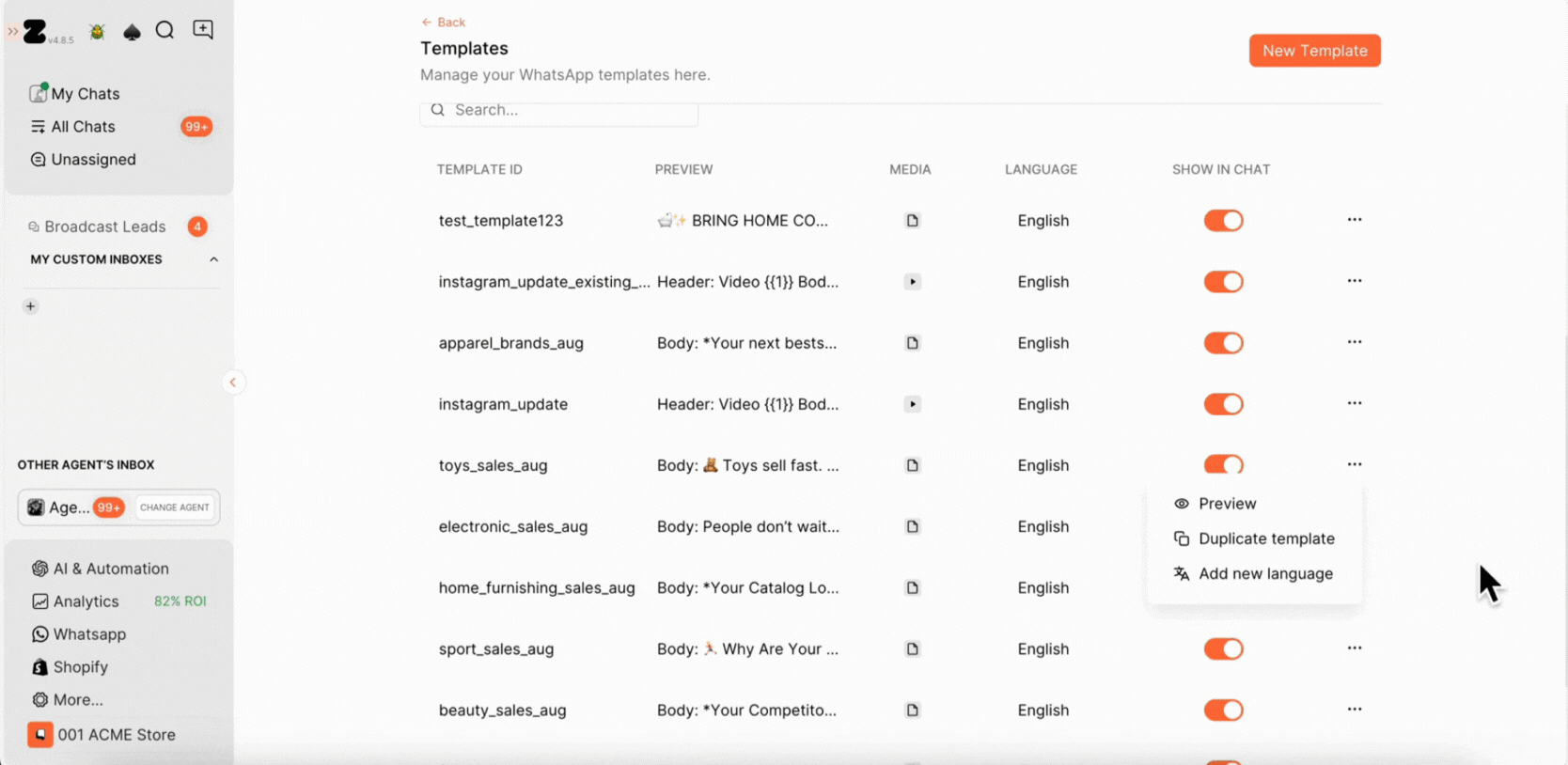1568x765 pixels.
Task: Open Whatsapp settings
Action: [x=79, y=634]
